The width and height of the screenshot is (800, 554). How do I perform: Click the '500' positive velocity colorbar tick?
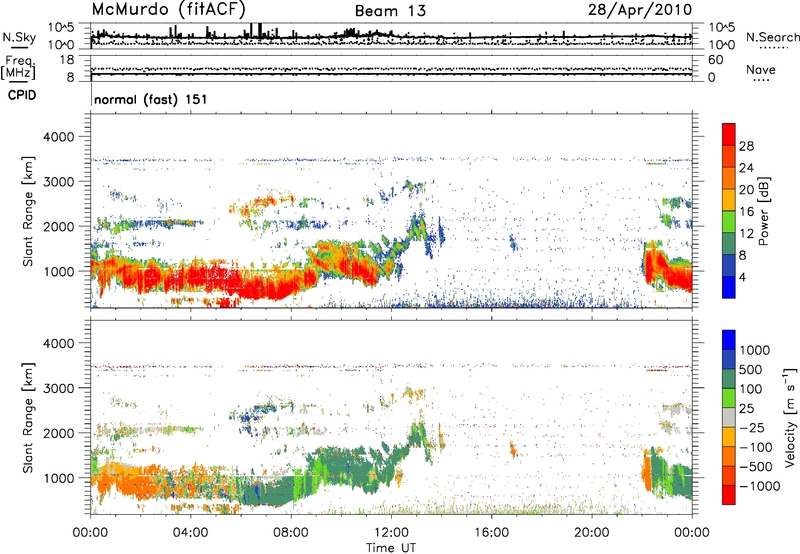(751, 369)
